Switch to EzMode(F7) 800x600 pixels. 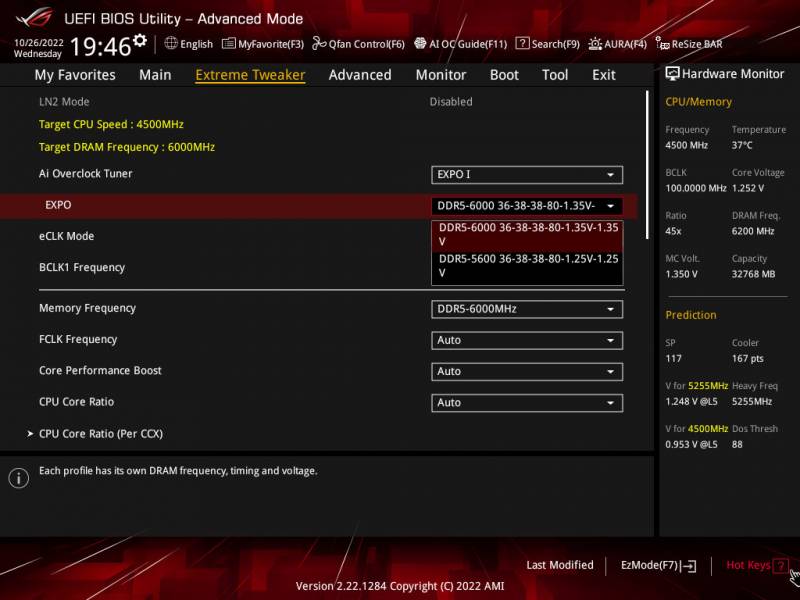tap(658, 566)
